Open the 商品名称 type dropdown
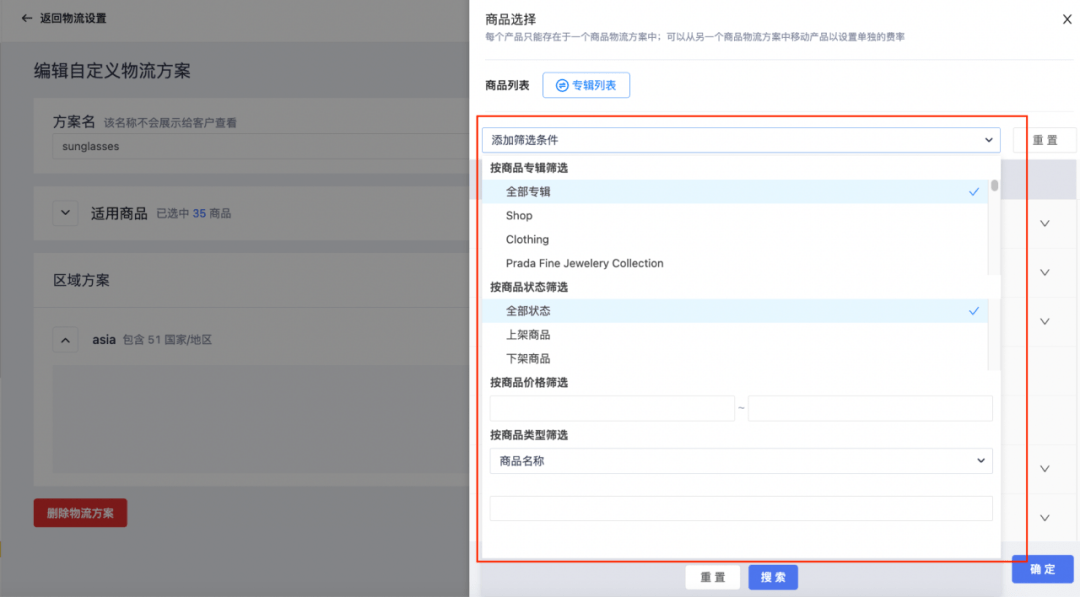 [x=740, y=461]
